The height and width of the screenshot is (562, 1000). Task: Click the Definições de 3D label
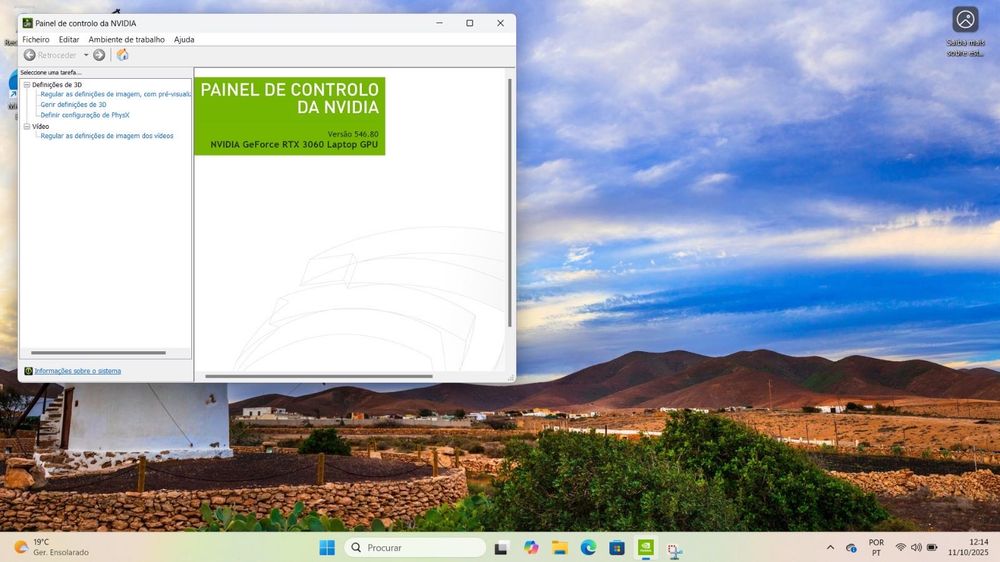(57, 84)
